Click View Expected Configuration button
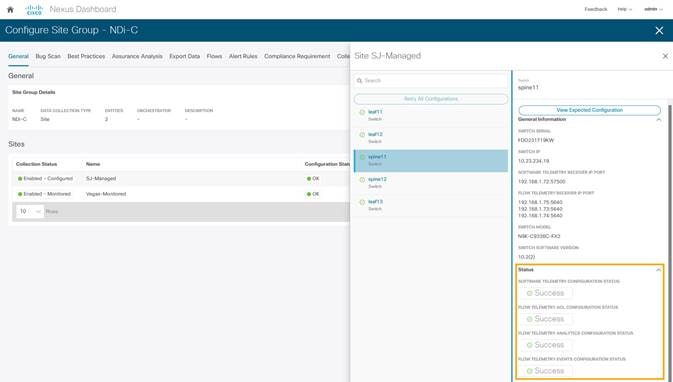This screenshot has height=382, width=673. coord(589,110)
